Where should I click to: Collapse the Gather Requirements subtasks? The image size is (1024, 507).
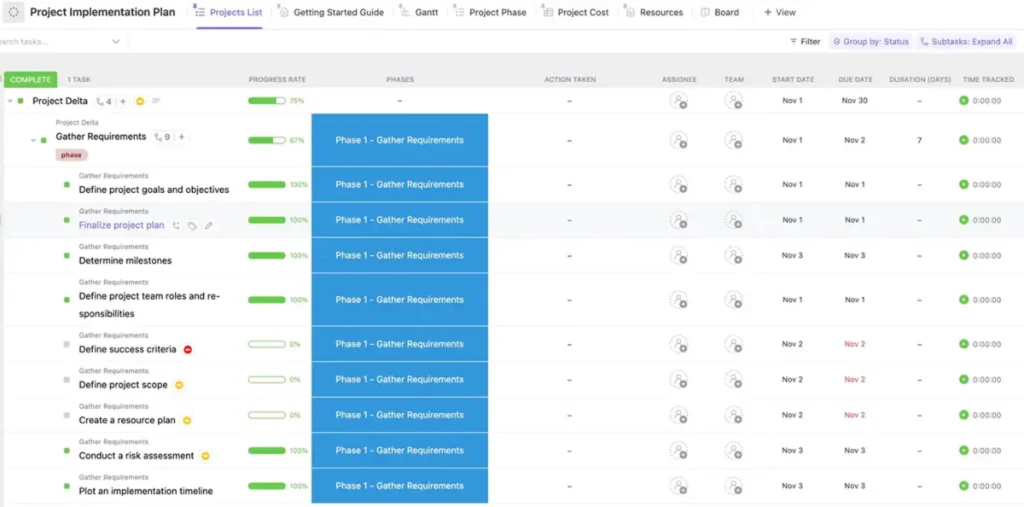point(33,140)
